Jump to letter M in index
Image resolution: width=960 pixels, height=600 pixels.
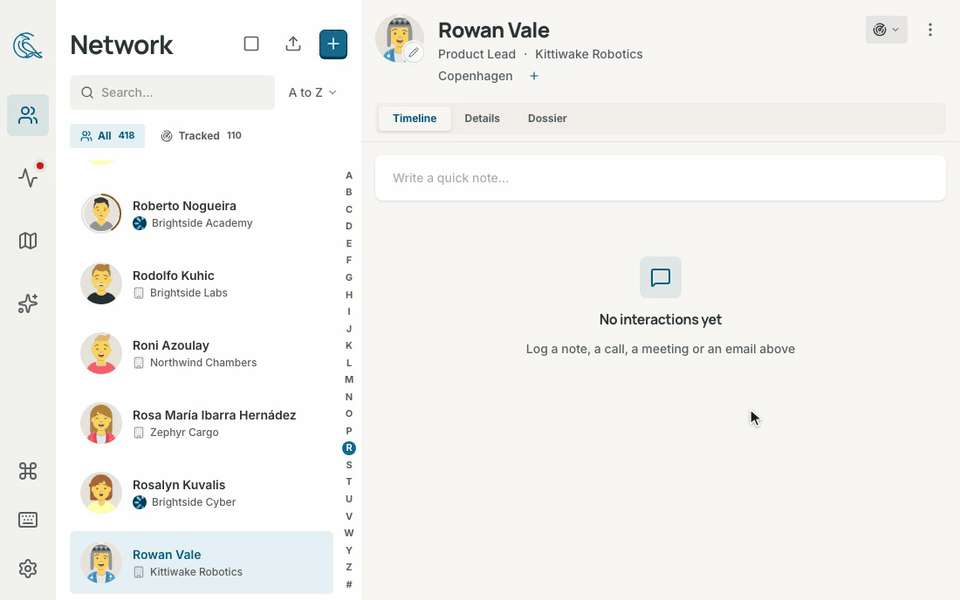[349, 380]
